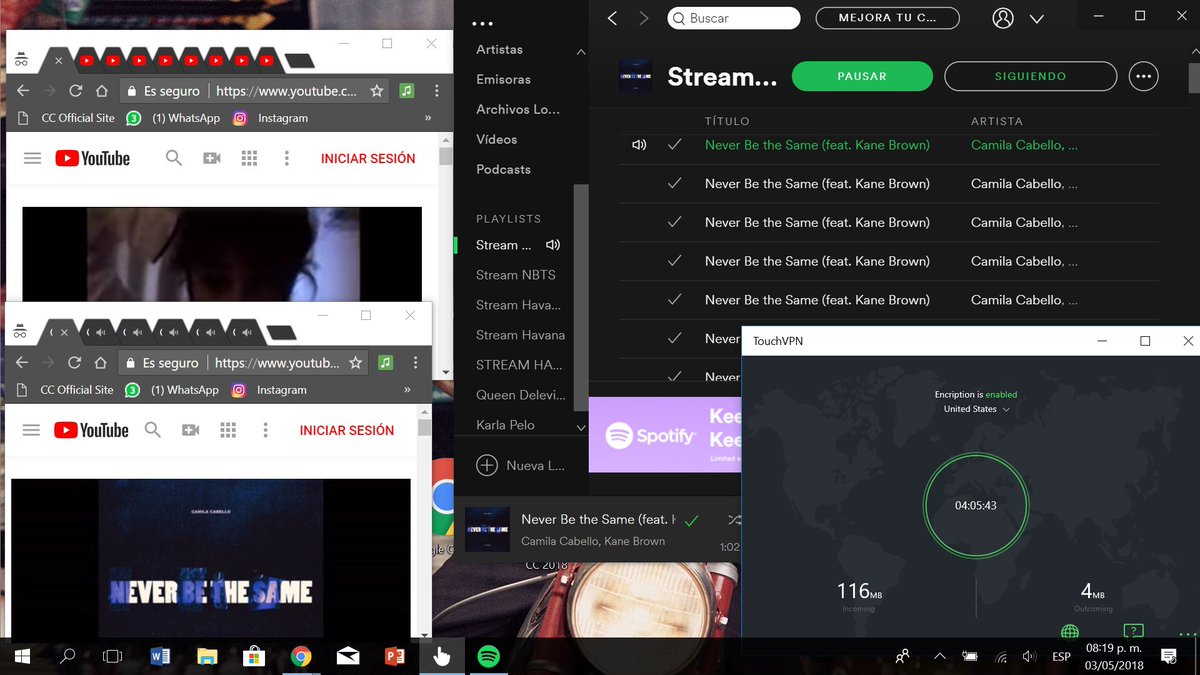Click INICIAR SESIÓN in upper Chrome window
The height and width of the screenshot is (675, 1200).
[x=368, y=158]
